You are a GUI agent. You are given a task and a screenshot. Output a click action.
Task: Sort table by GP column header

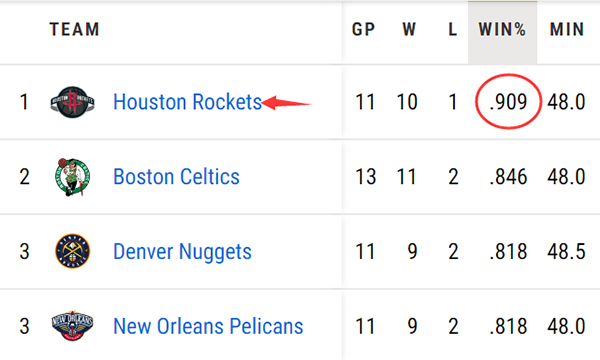pos(364,29)
